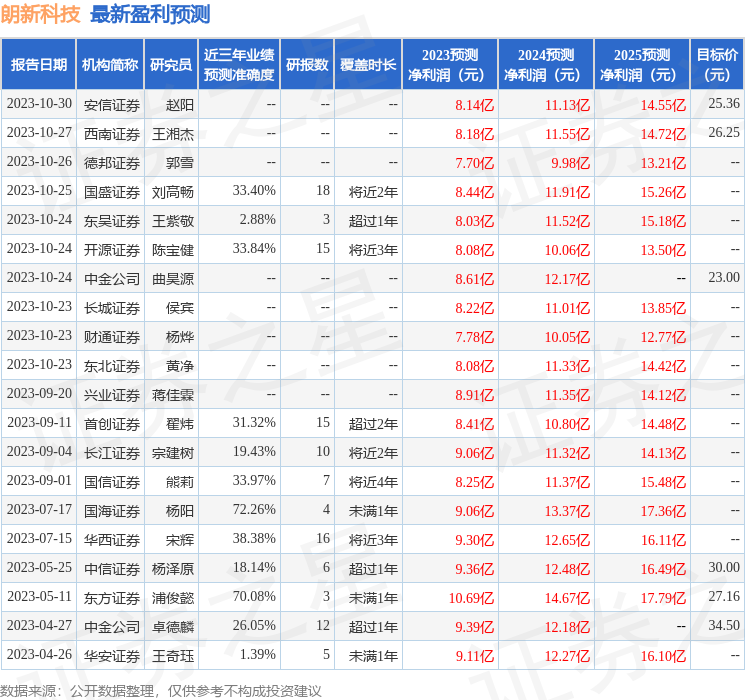Image resolution: width=745 pixels, height=700 pixels.
Task: Select target price 30.00
Action: coord(724,567)
